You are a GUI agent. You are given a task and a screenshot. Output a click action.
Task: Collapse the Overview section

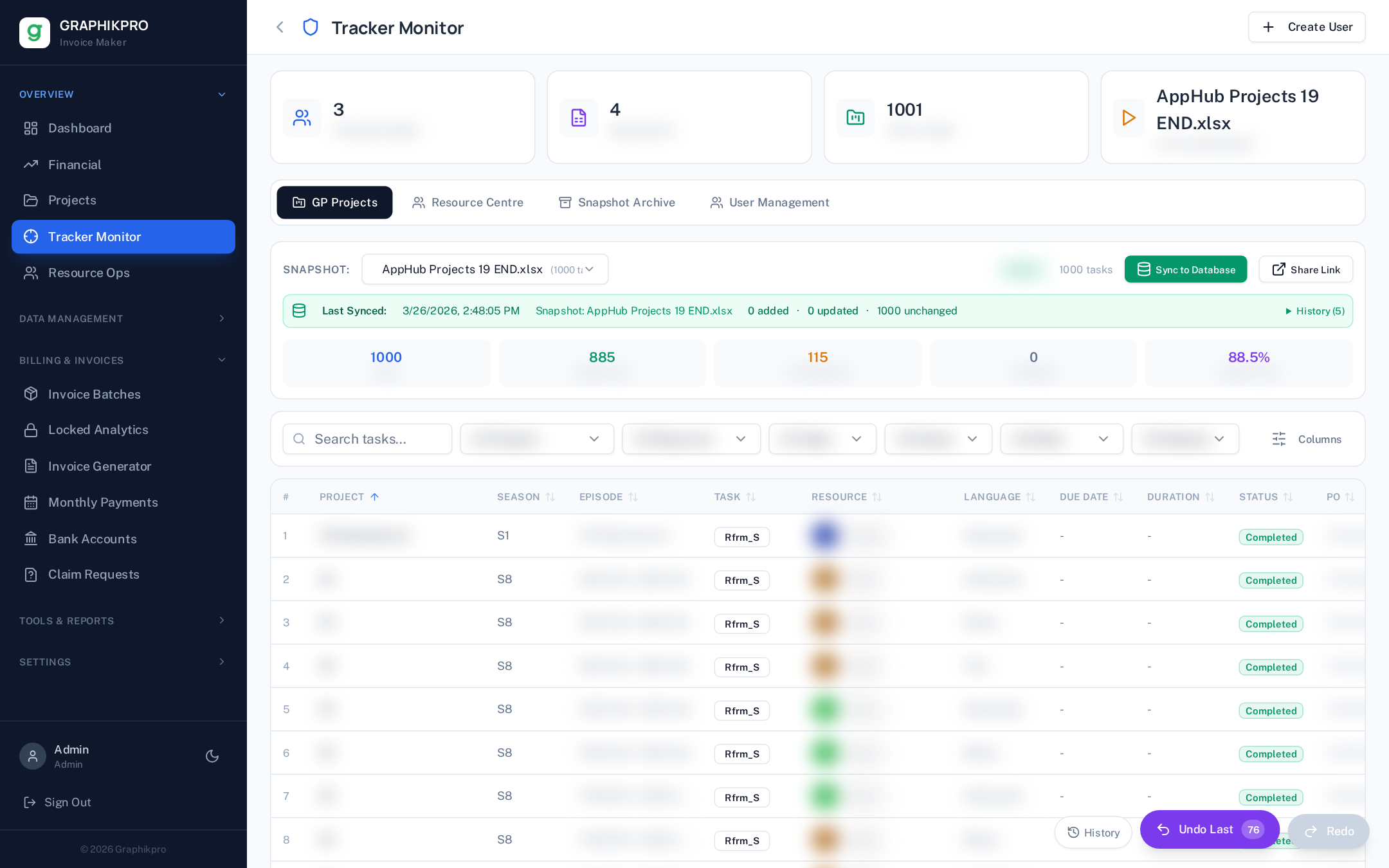123,95
